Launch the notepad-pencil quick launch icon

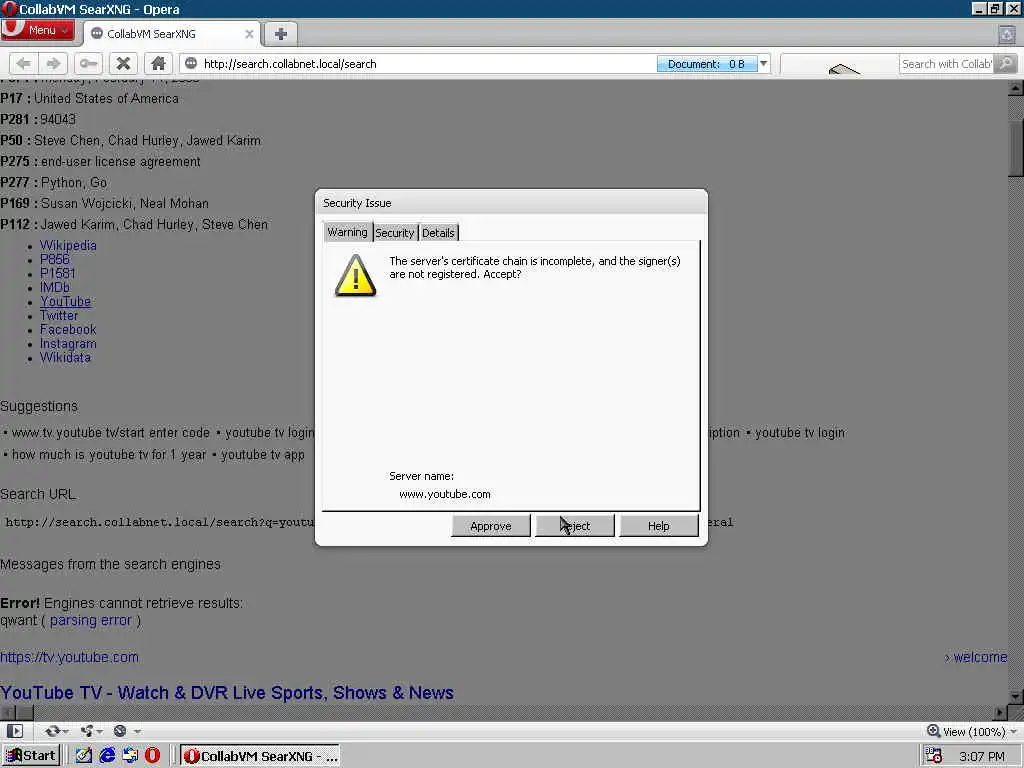pos(84,756)
